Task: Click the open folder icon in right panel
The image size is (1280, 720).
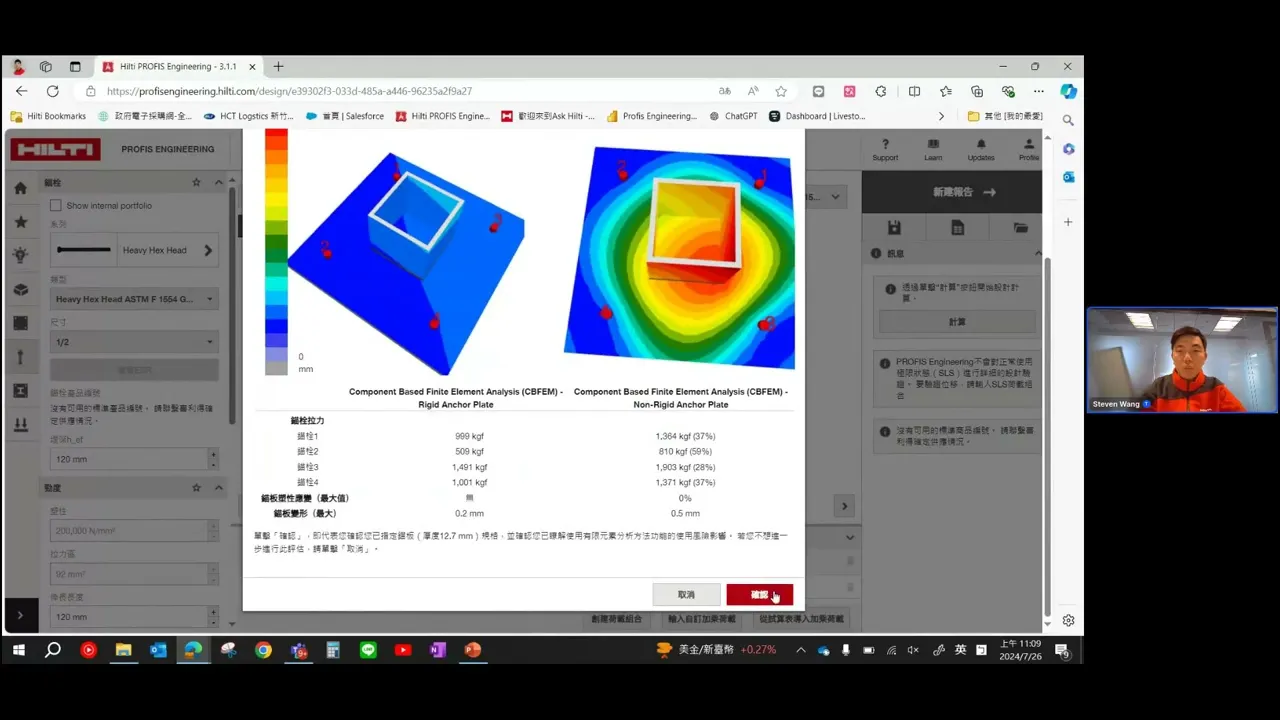Action: click(1020, 228)
